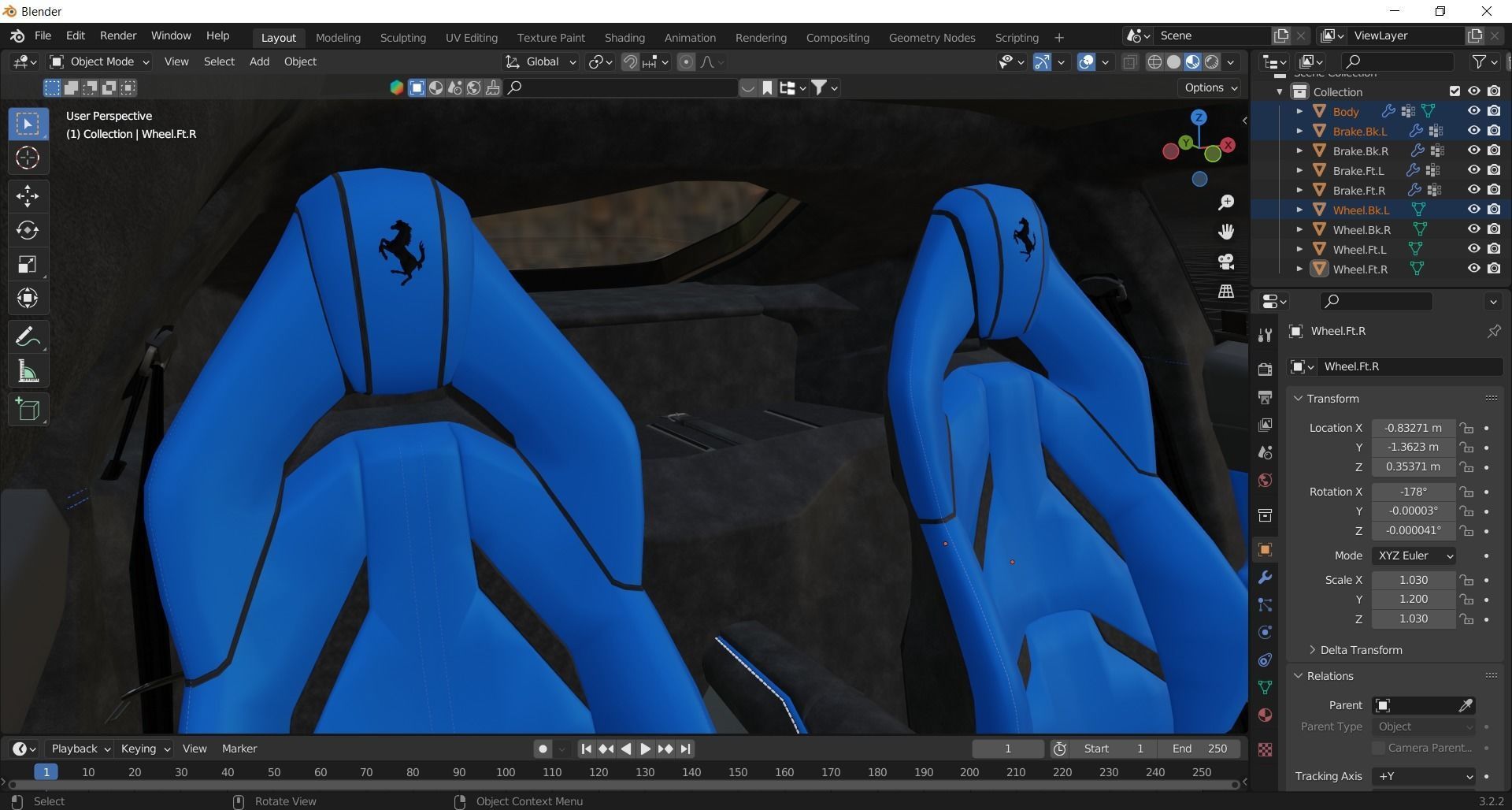Hide Brake.Bk.R in viewport
The width and height of the screenshot is (1512, 810).
(x=1473, y=150)
